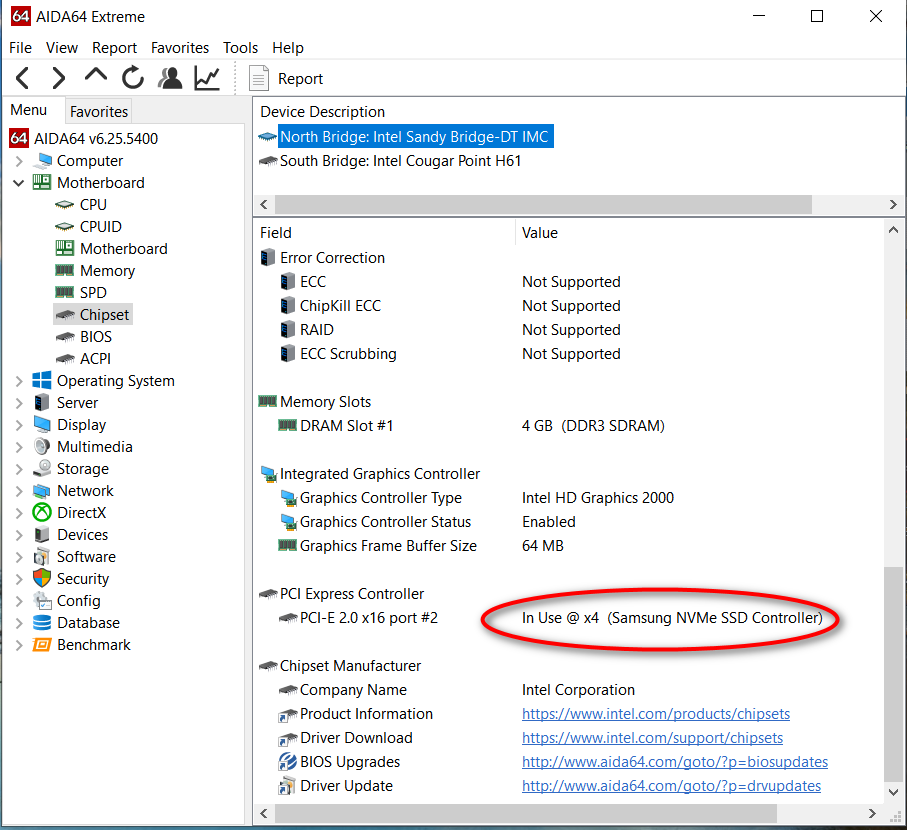Open the Tools menu
The height and width of the screenshot is (830, 907).
240,48
